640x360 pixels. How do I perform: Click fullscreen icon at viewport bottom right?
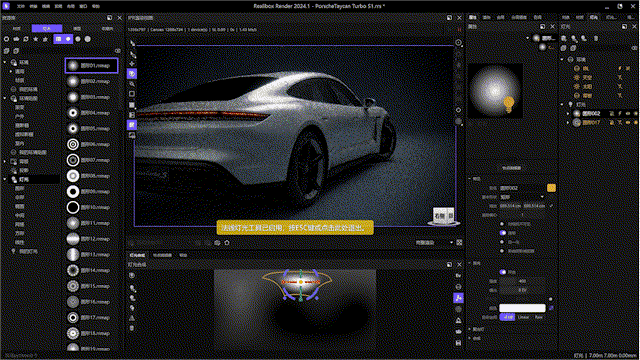pos(459,242)
